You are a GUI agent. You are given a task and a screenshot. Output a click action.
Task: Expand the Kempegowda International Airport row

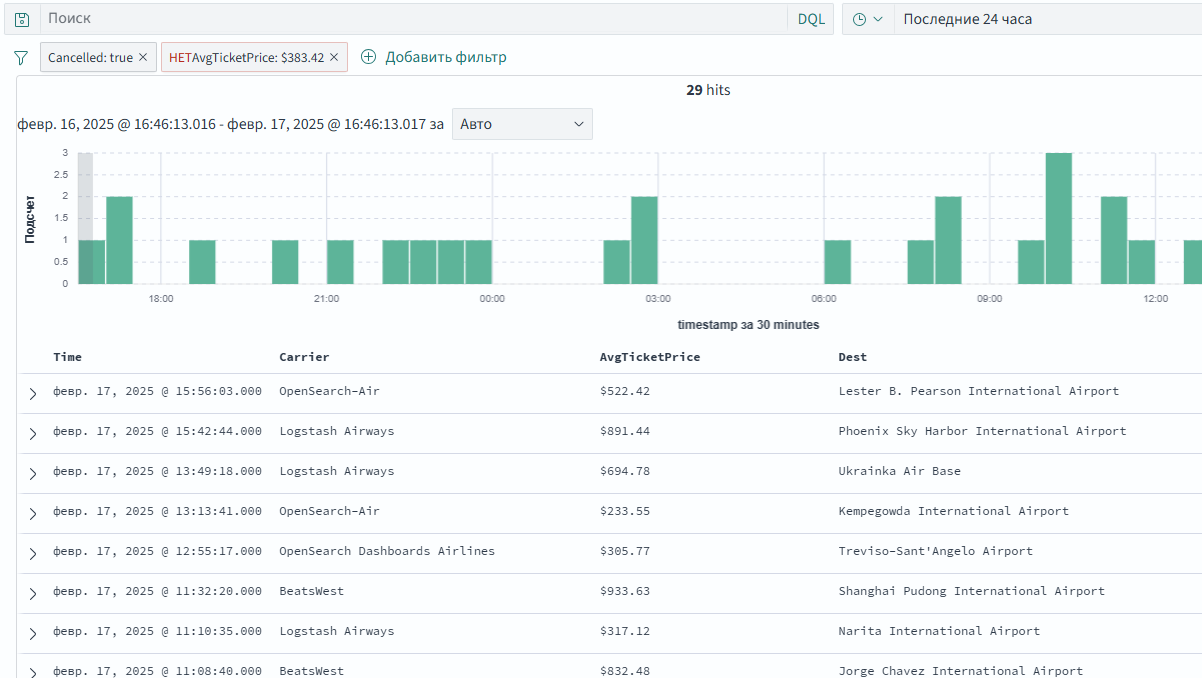click(32, 514)
